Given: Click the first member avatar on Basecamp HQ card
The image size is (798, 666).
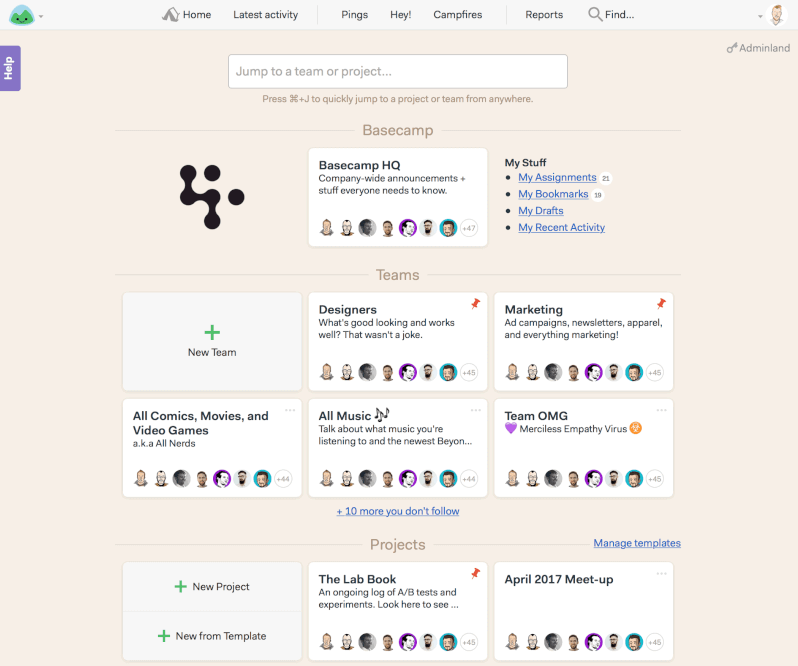Looking at the screenshot, I should tap(327, 228).
